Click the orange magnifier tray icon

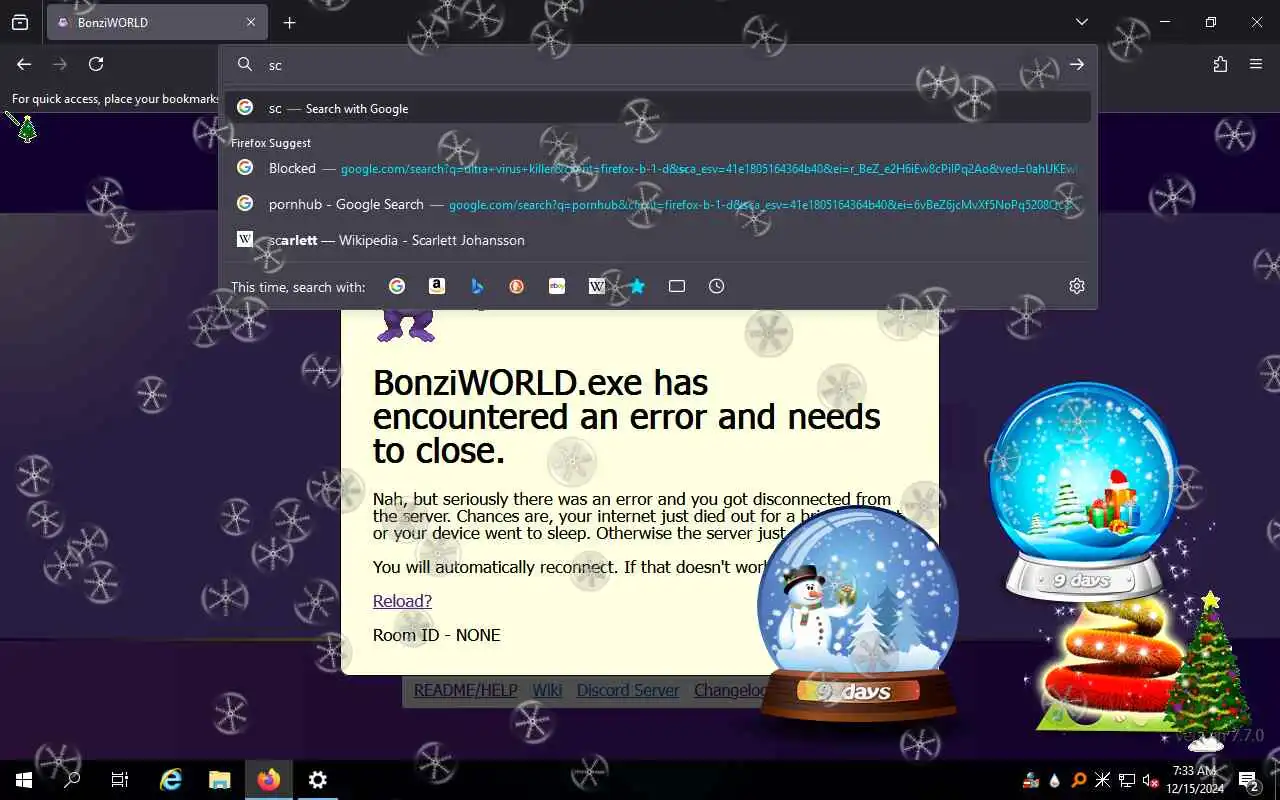click(1079, 780)
